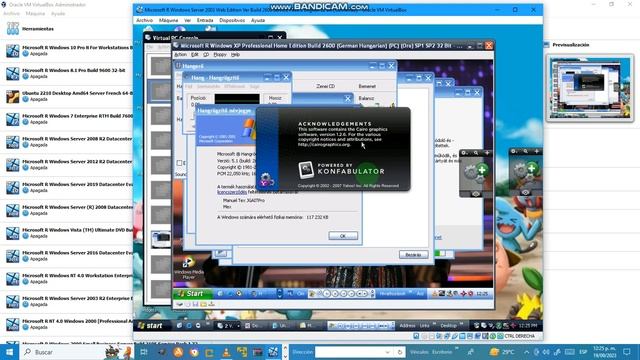Screen dimensions: 640x360
Task: Open Edit menu in Virtual PC window
Action: click(x=195, y=54)
